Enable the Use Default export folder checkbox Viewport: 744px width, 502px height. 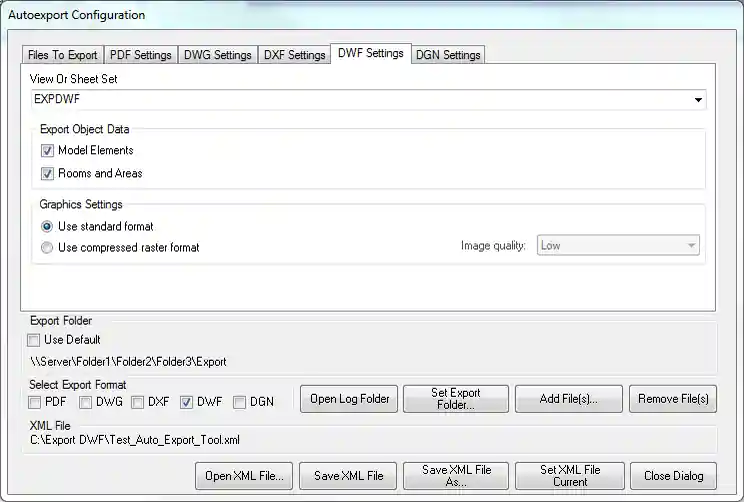pos(35,340)
